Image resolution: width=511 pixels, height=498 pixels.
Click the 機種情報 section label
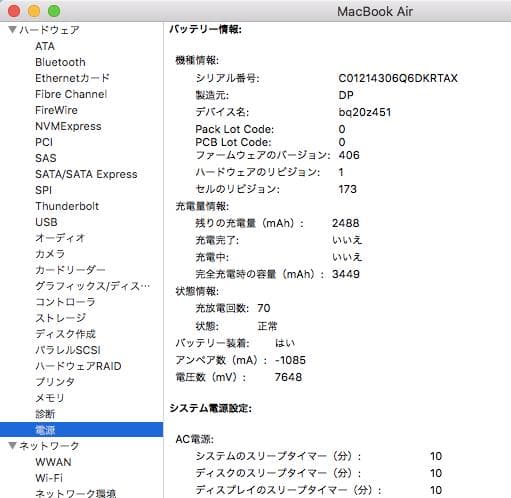click(x=197, y=60)
